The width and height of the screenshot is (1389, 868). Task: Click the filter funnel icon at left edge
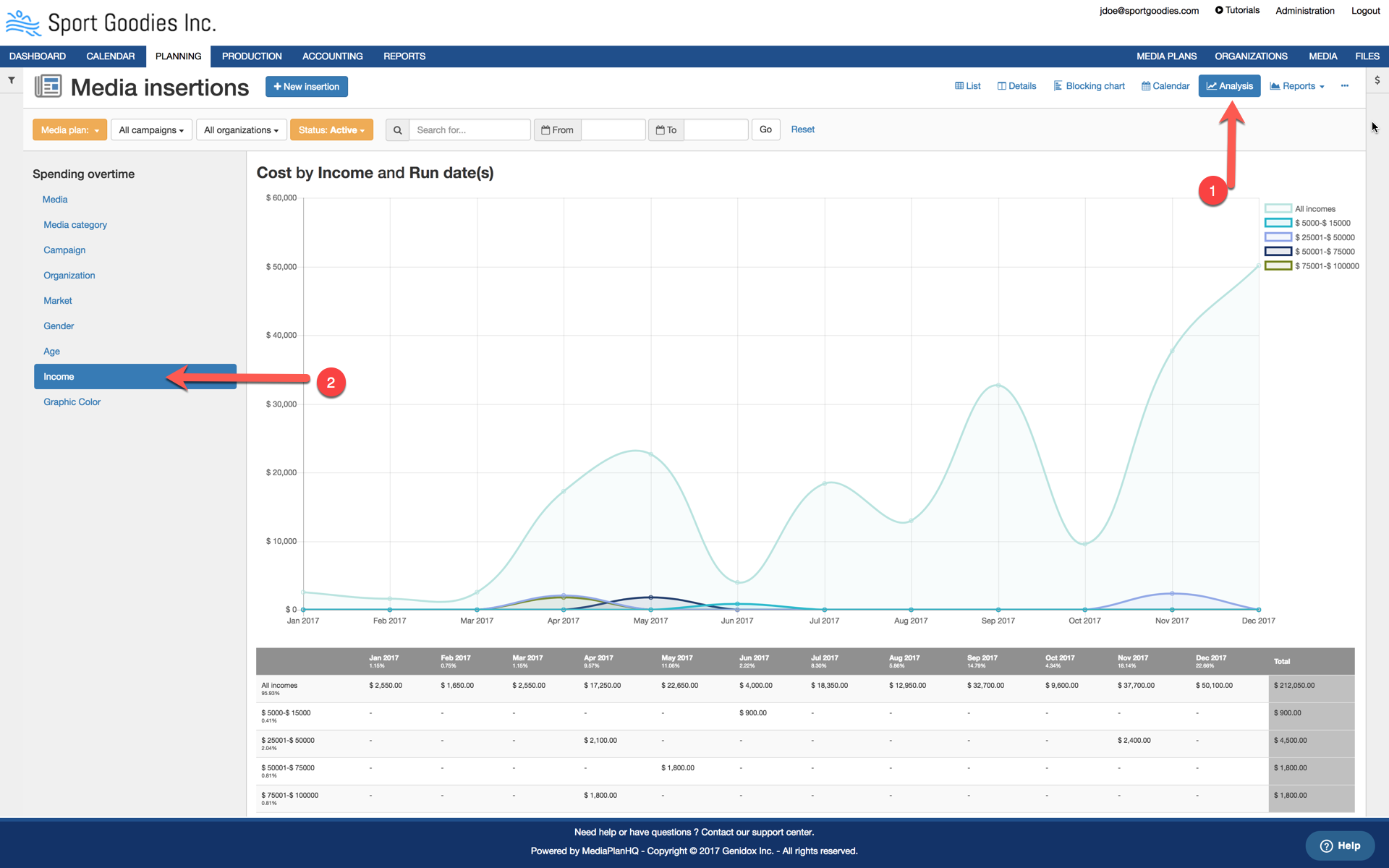12,80
